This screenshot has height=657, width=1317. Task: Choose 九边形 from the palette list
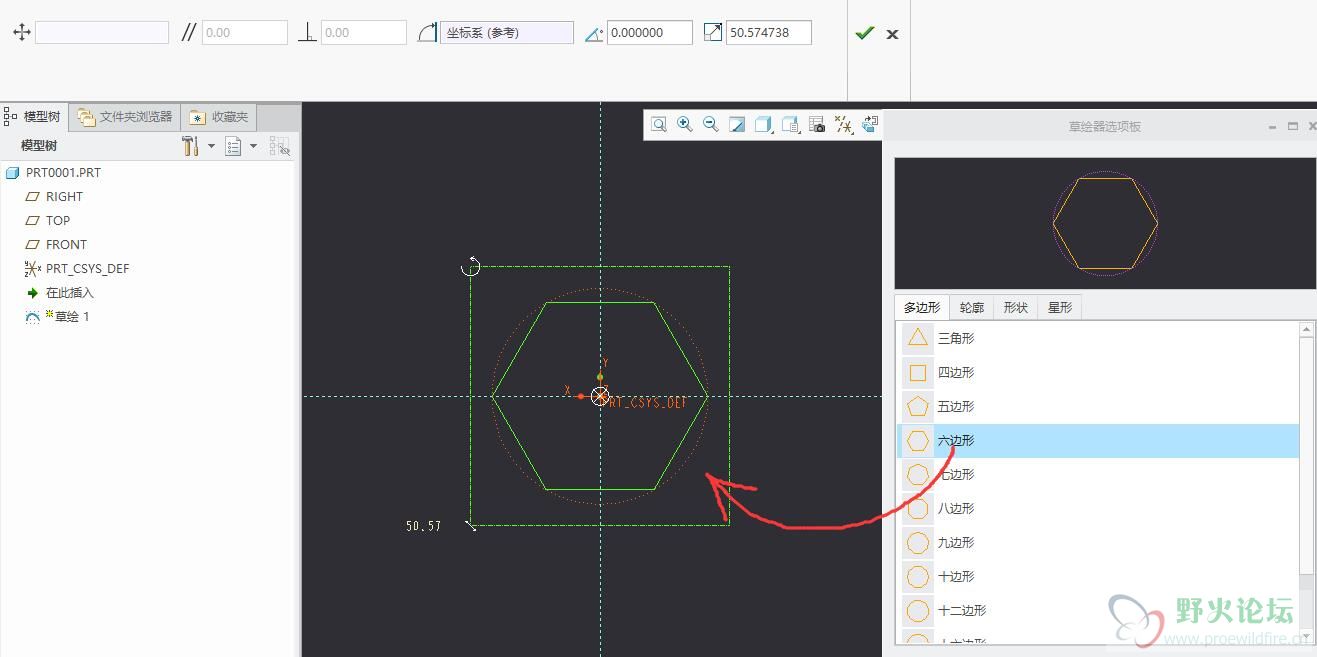[x=1098, y=542]
